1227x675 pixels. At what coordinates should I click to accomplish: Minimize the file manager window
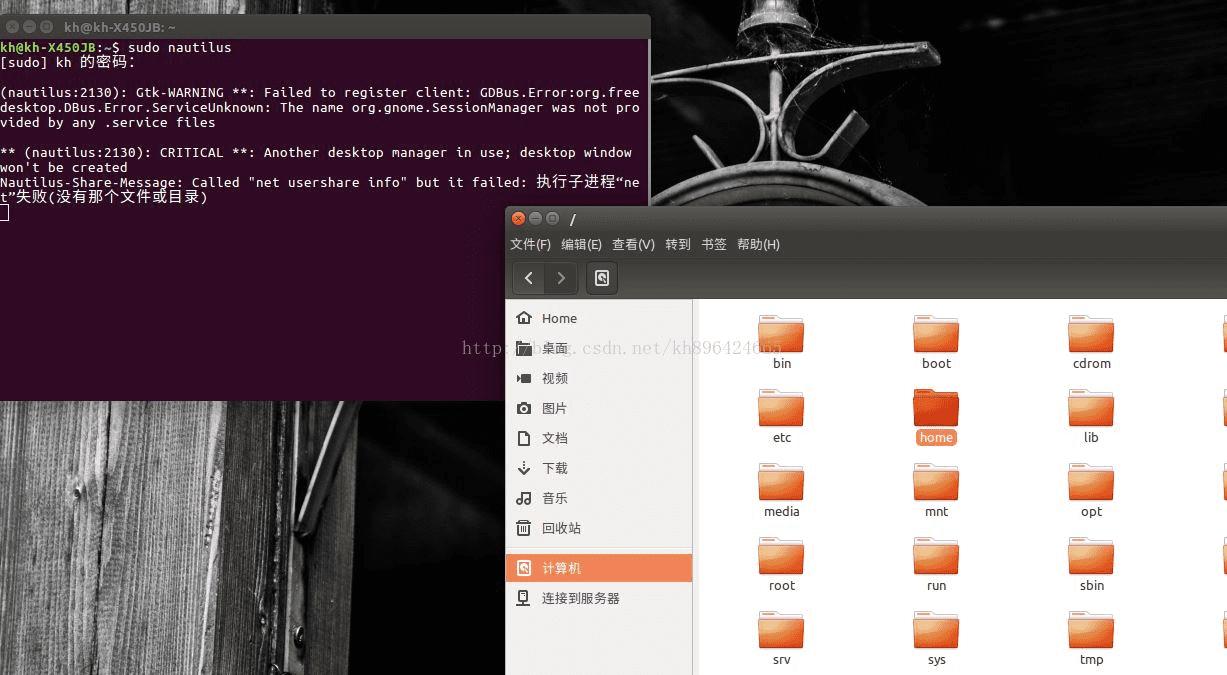pyautogui.click(x=535, y=219)
